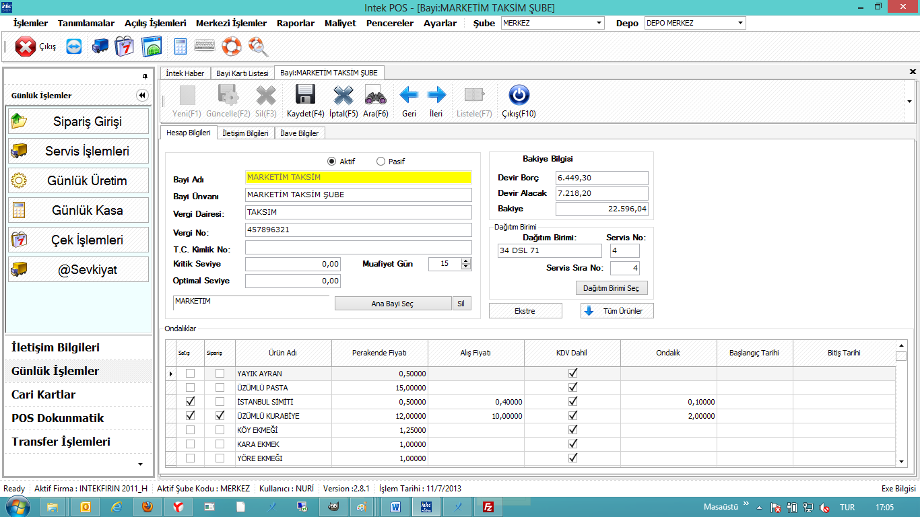Click the İptal (F5) cancel icon
The image size is (920, 517).
tap(343, 96)
